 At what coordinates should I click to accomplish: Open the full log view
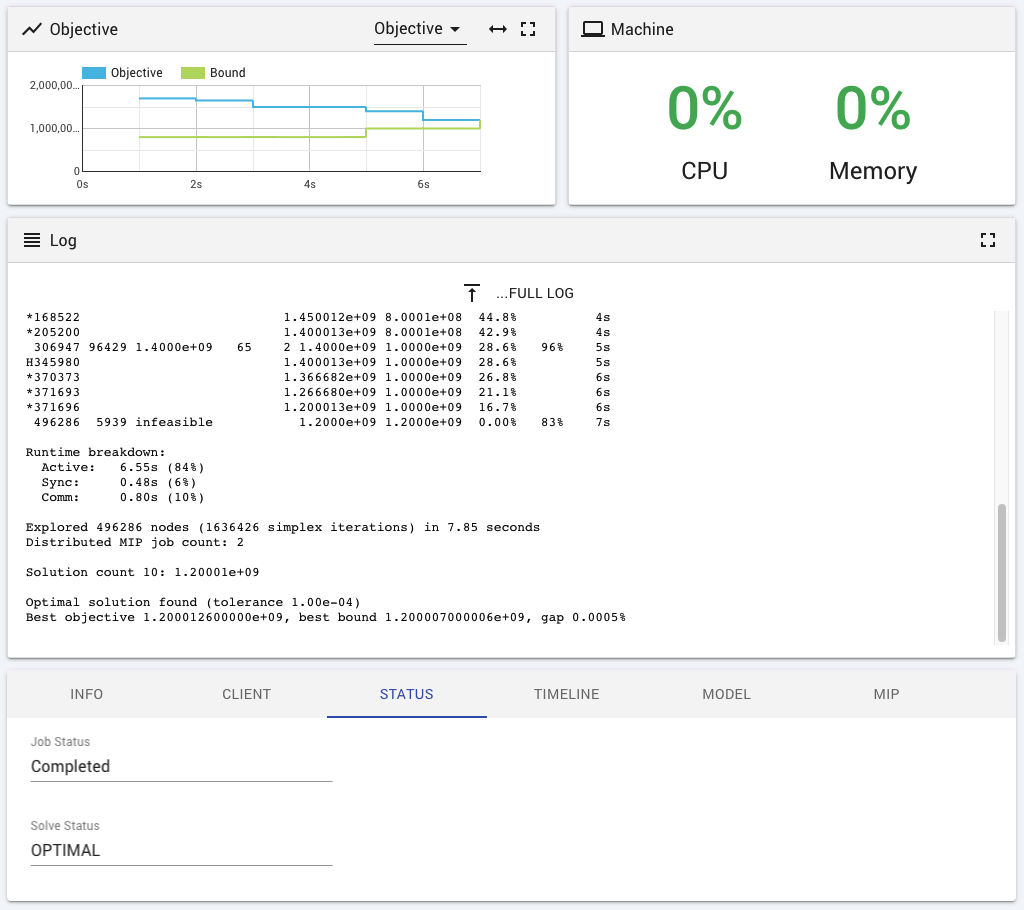pos(519,293)
